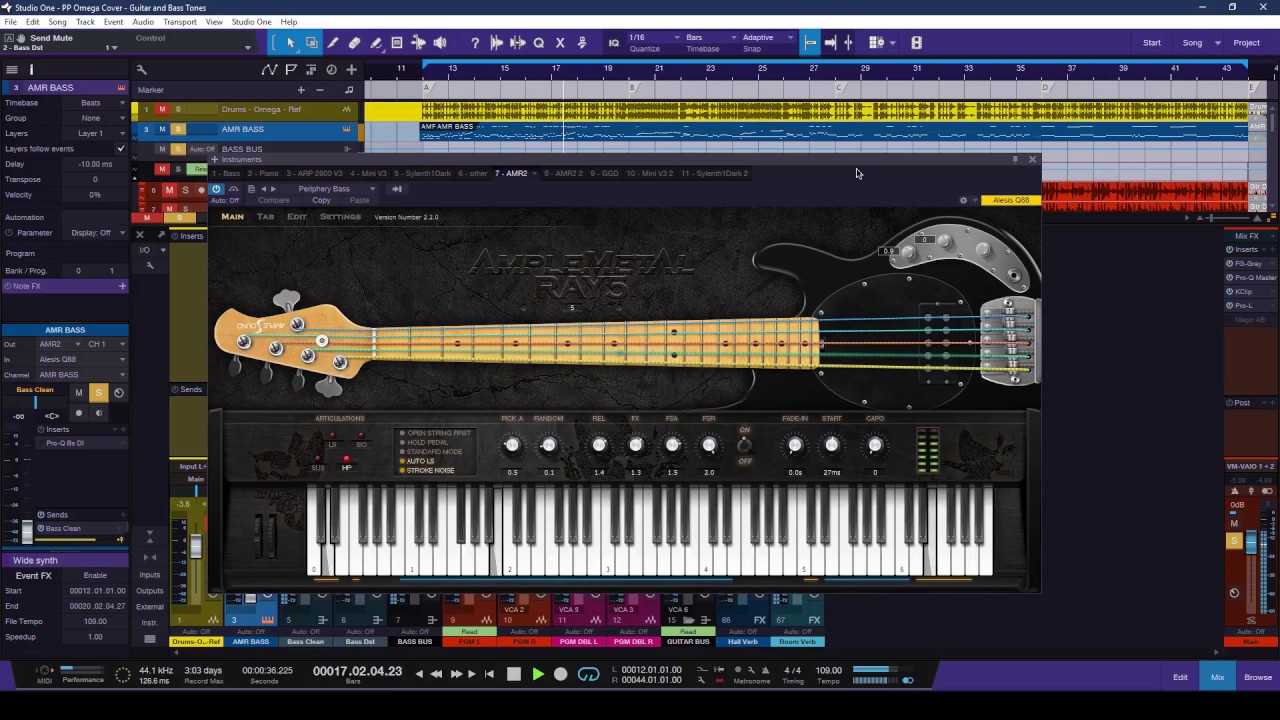This screenshot has height=720, width=1280.
Task: Open the File menu
Action: (10, 22)
